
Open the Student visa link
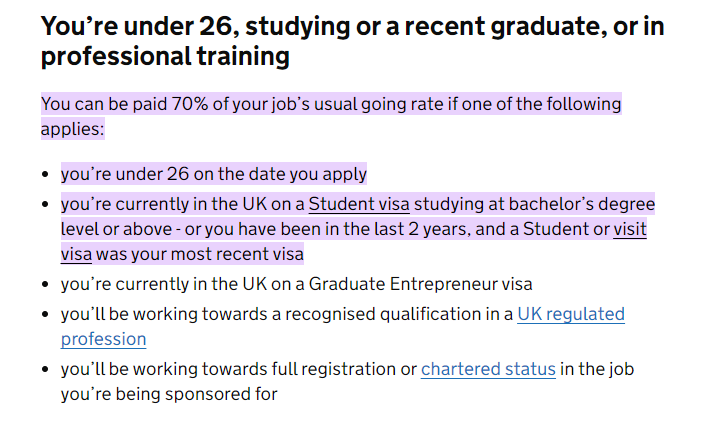tap(359, 204)
